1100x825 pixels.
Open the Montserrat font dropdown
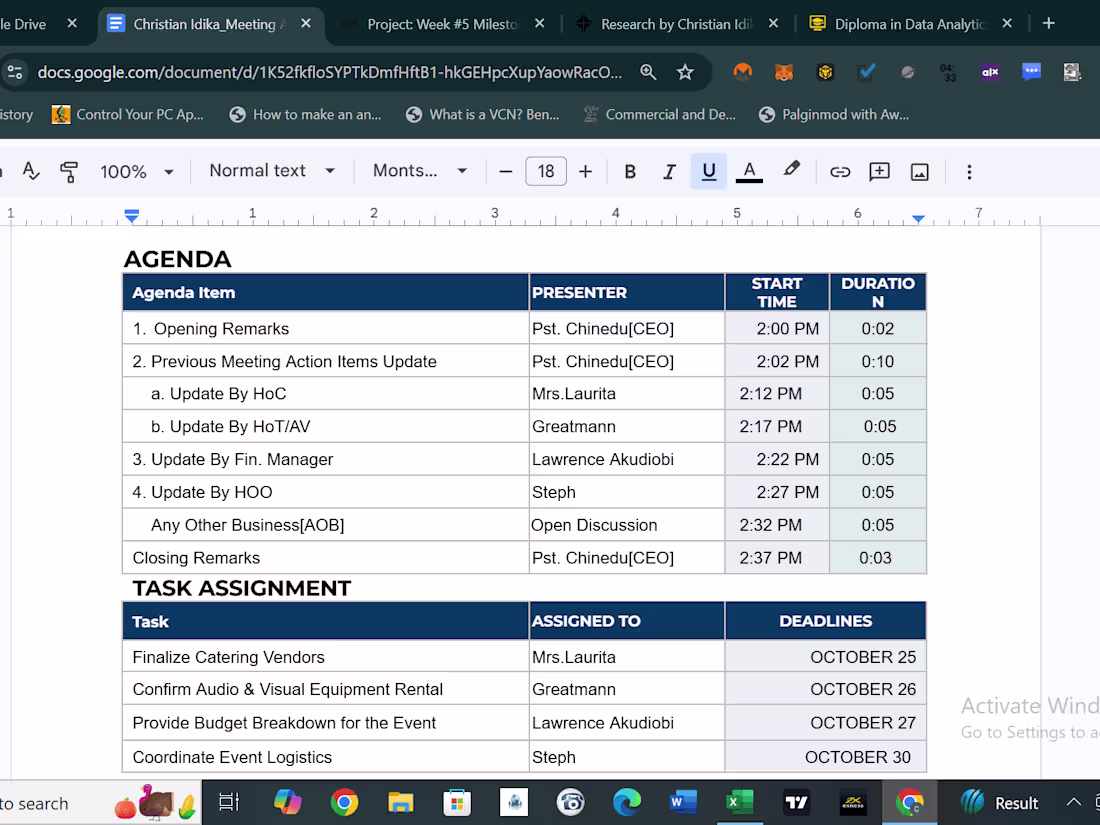click(x=420, y=171)
